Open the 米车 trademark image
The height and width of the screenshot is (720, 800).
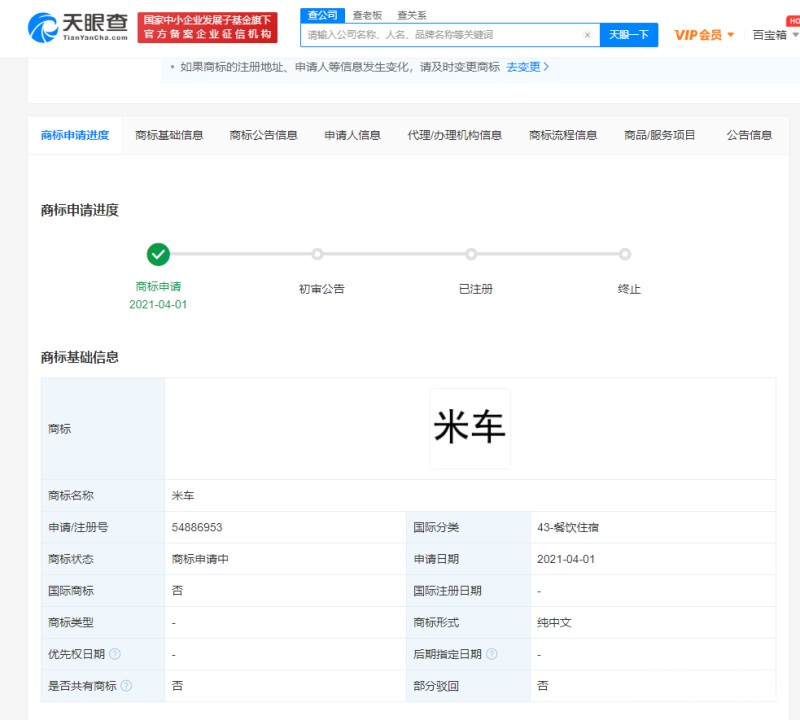pyautogui.click(x=469, y=428)
